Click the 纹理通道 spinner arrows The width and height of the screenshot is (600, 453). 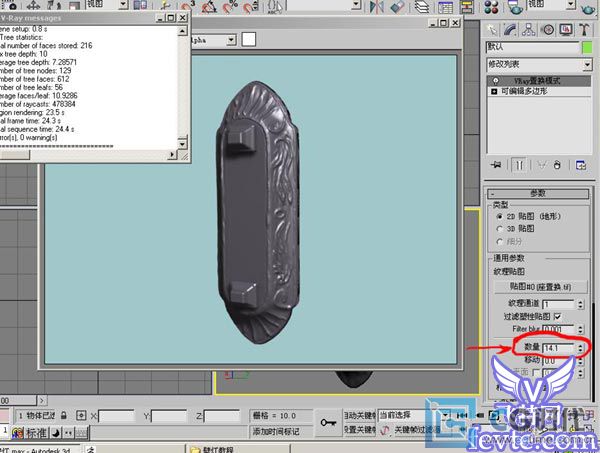pos(580,304)
